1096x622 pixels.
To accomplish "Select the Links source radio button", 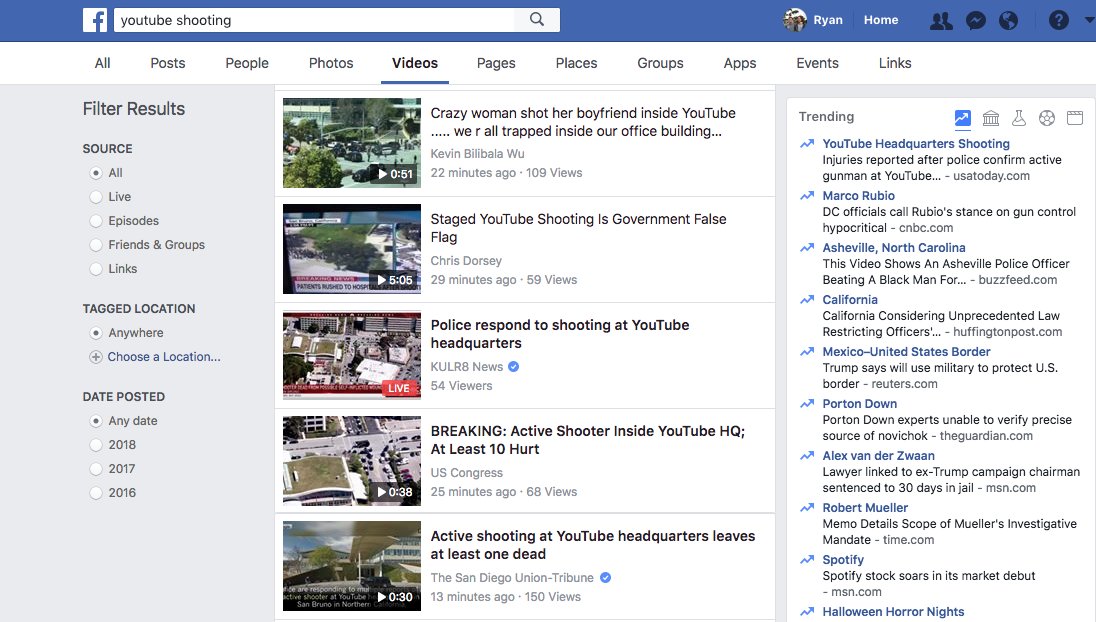I will 96,269.
